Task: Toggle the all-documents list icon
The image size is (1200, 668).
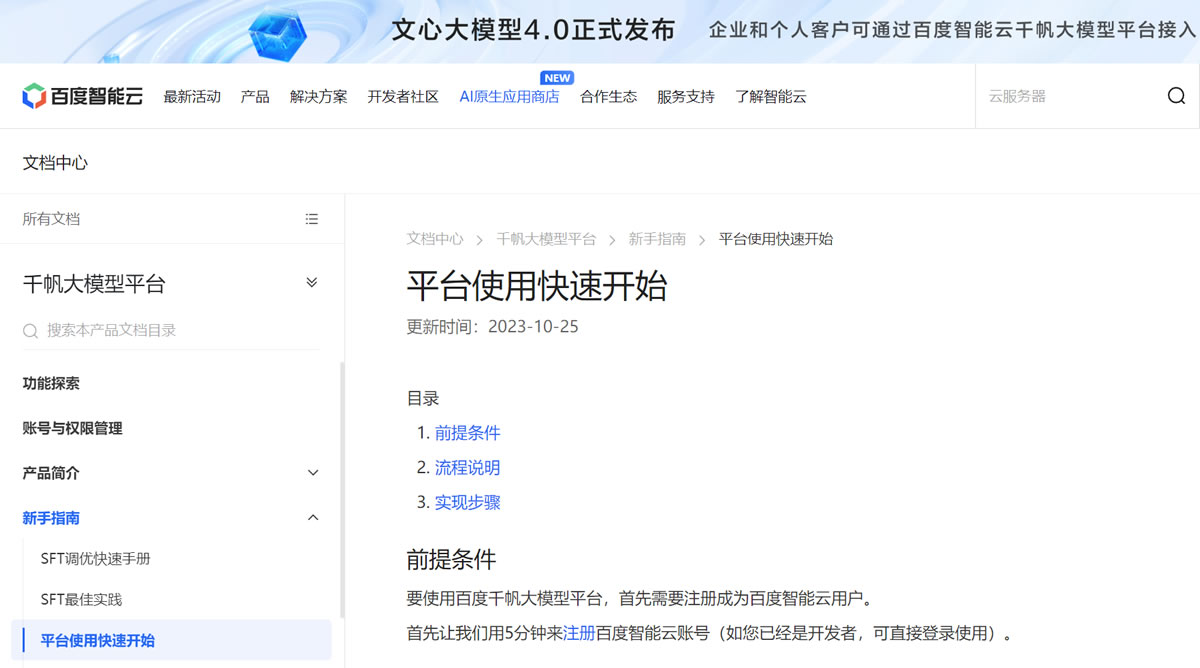Action: coord(312,219)
